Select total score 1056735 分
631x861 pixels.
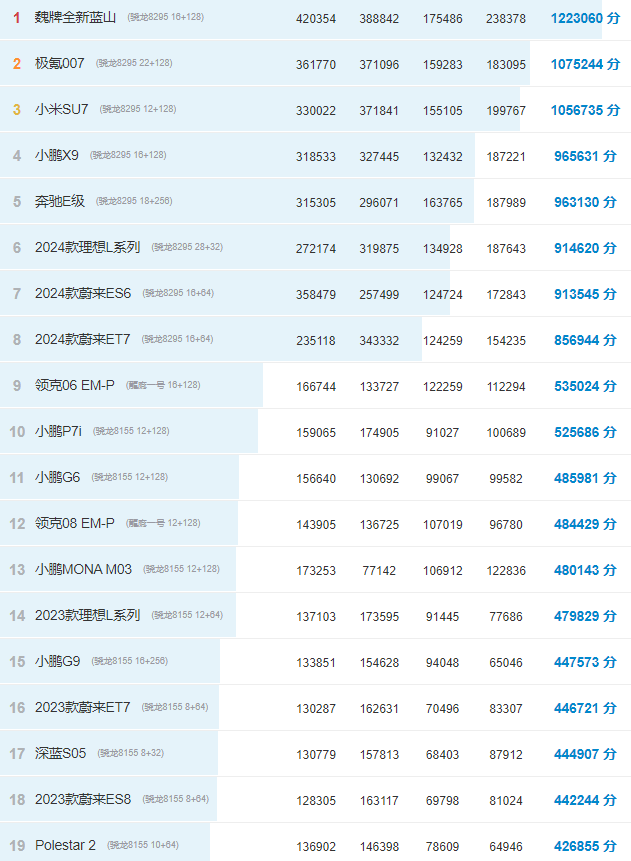click(x=585, y=110)
